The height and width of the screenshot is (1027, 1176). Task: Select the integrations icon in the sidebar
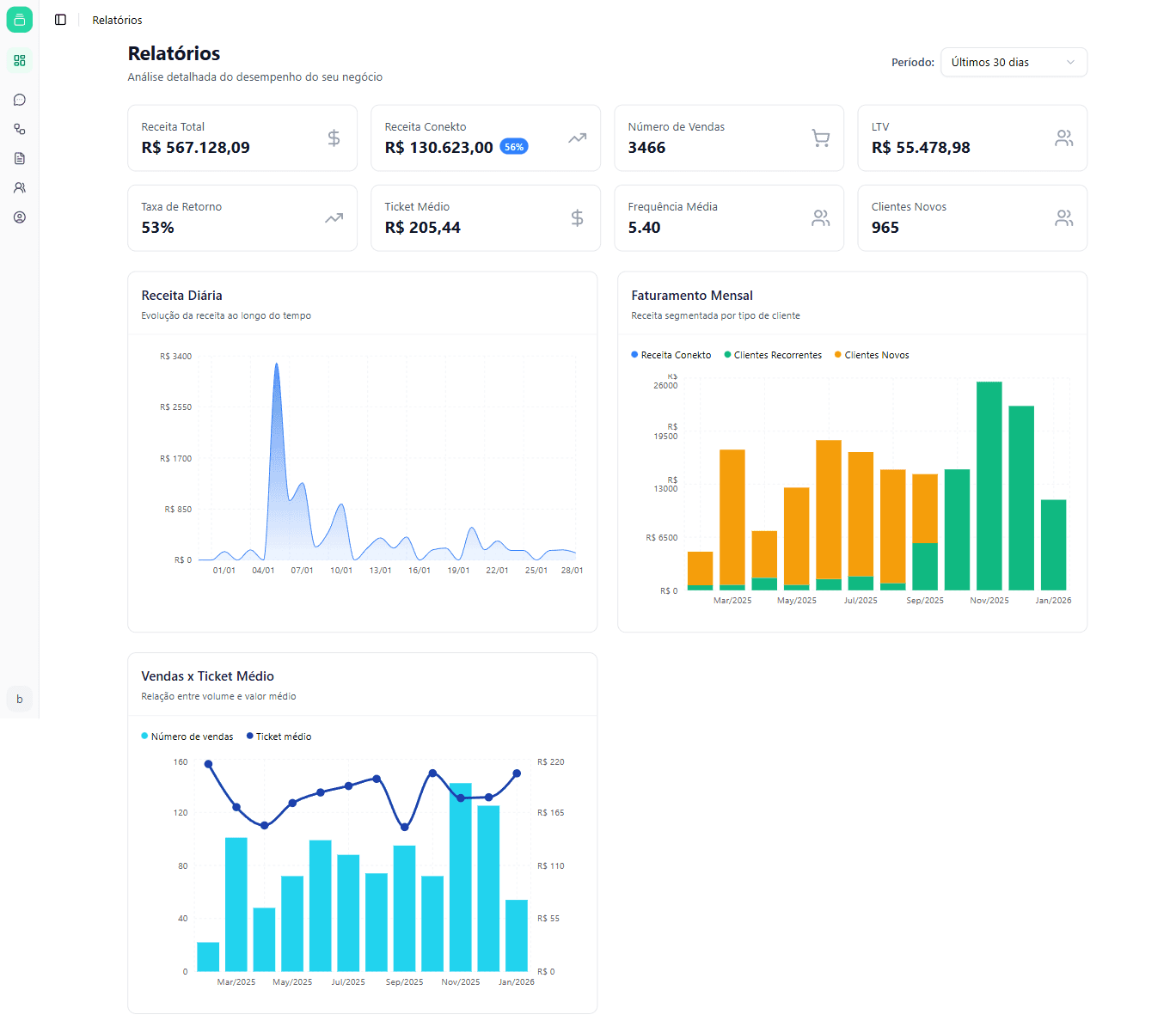(19, 129)
